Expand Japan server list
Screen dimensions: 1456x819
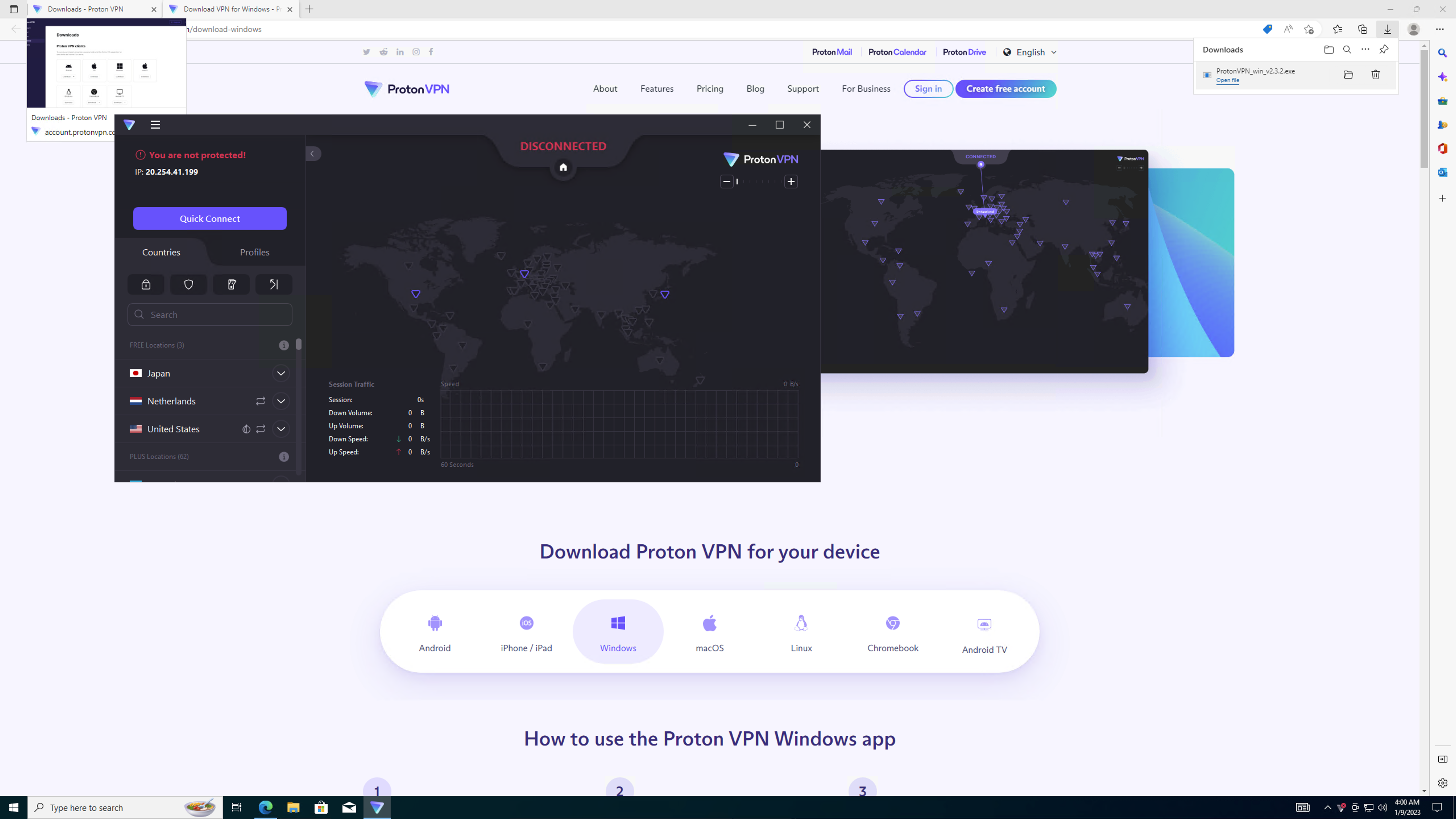click(x=281, y=373)
